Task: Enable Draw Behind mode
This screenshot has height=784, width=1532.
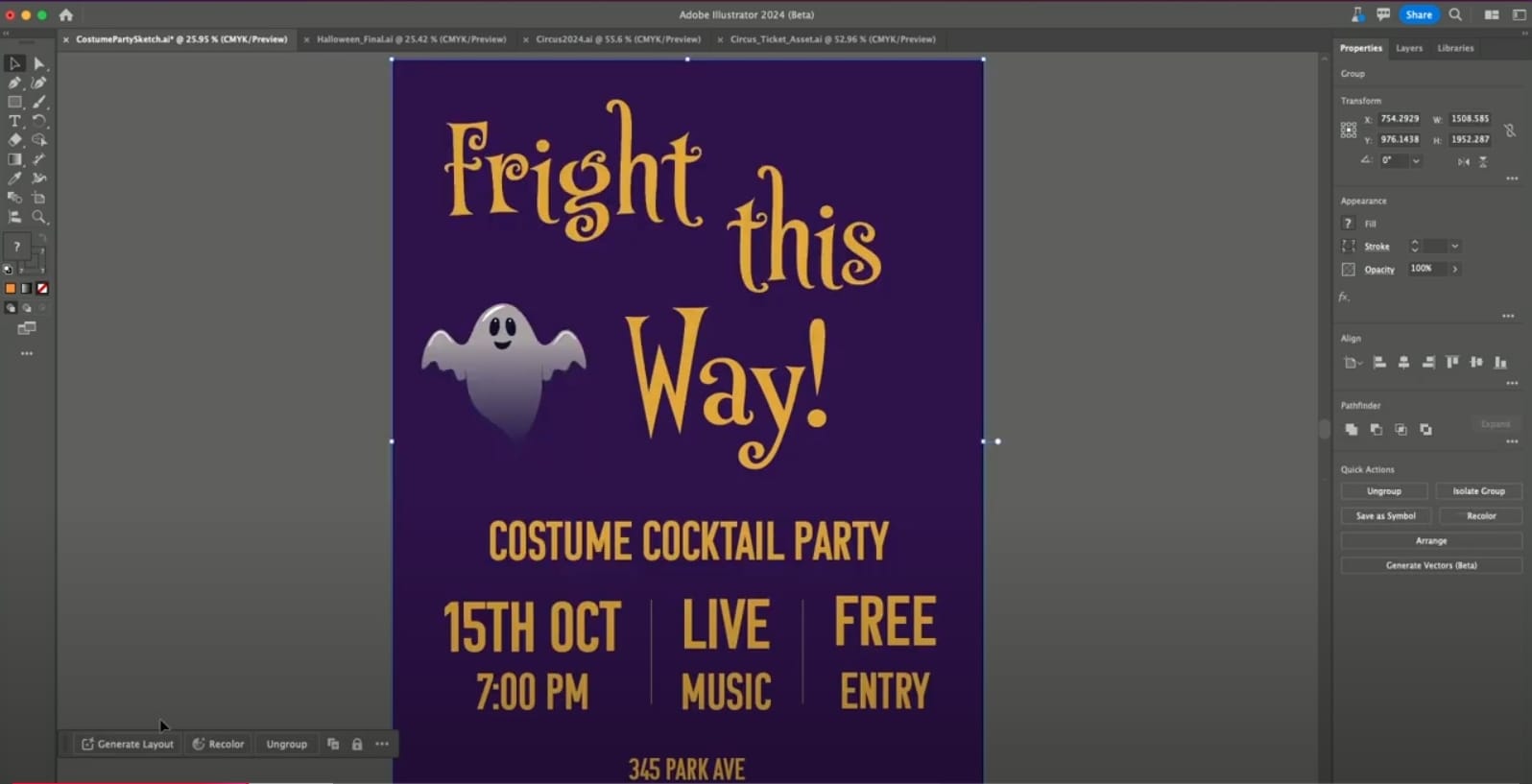Action: pyautogui.click(x=27, y=308)
